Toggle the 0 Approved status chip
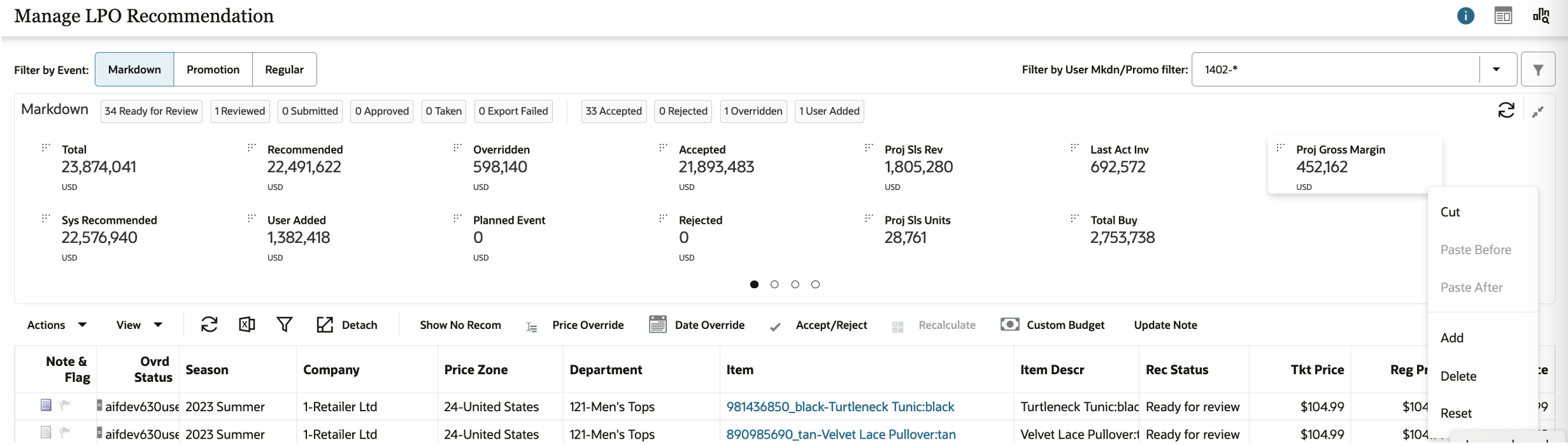 point(382,111)
